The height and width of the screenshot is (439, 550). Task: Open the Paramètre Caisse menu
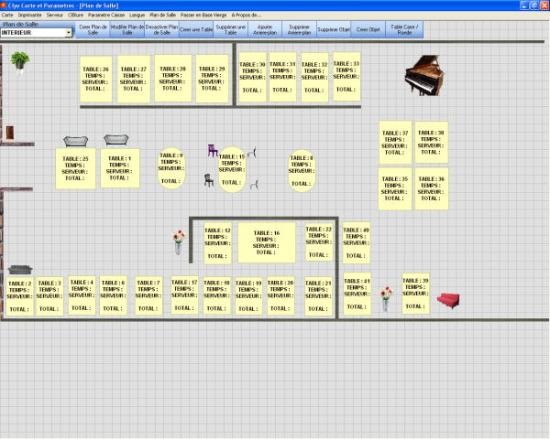pos(106,15)
